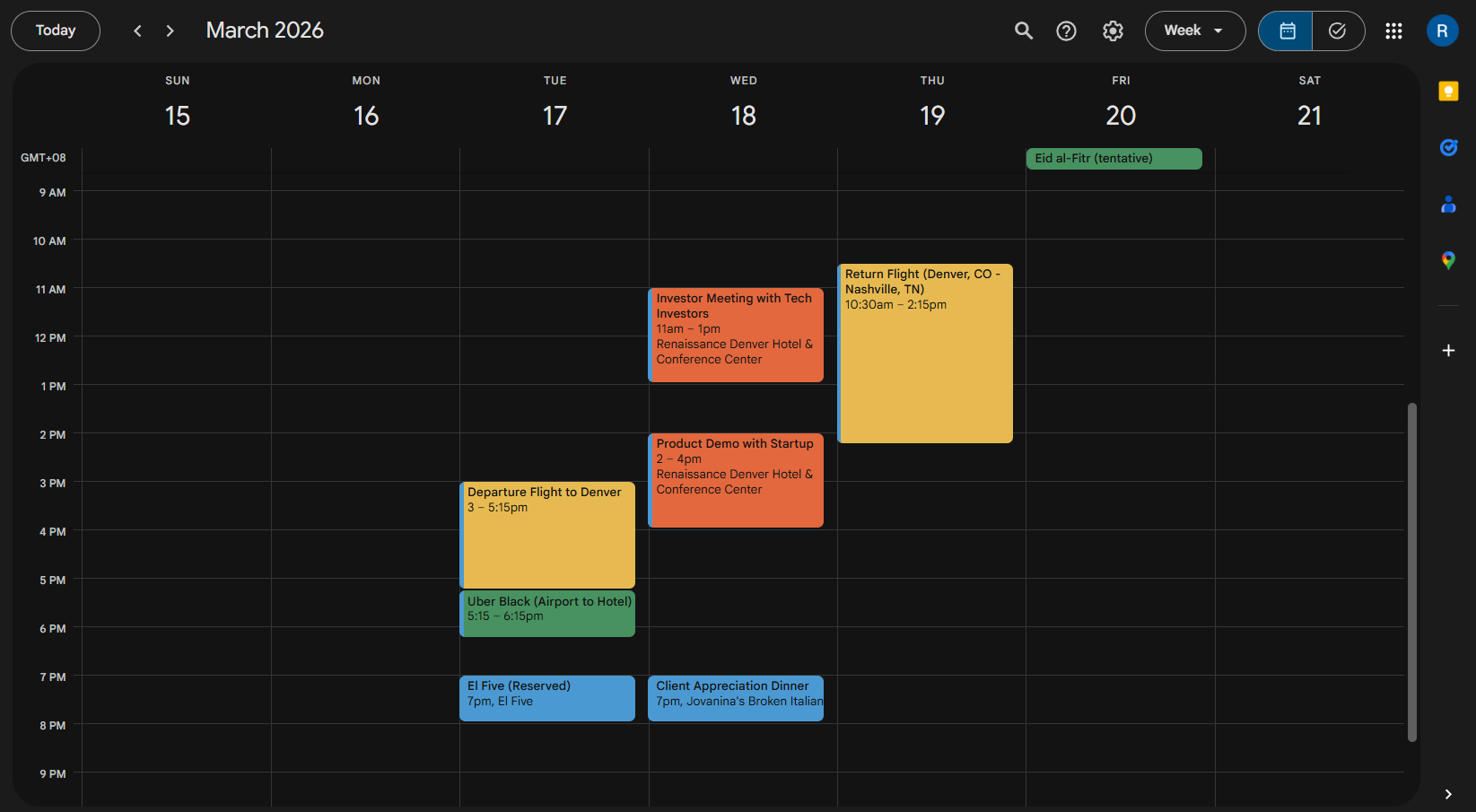Open Client Appreciation Dinner event
This screenshot has width=1476, height=812.
coord(736,698)
